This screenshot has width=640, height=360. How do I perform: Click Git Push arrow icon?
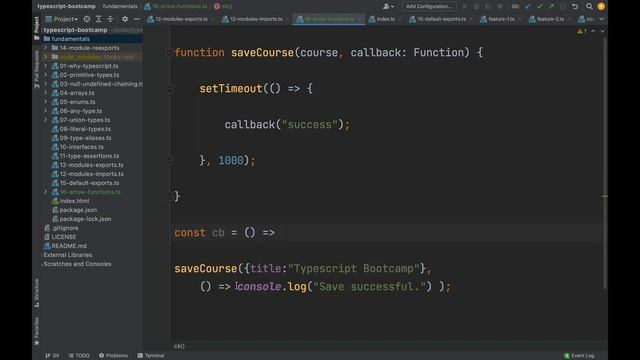pos(551,7)
